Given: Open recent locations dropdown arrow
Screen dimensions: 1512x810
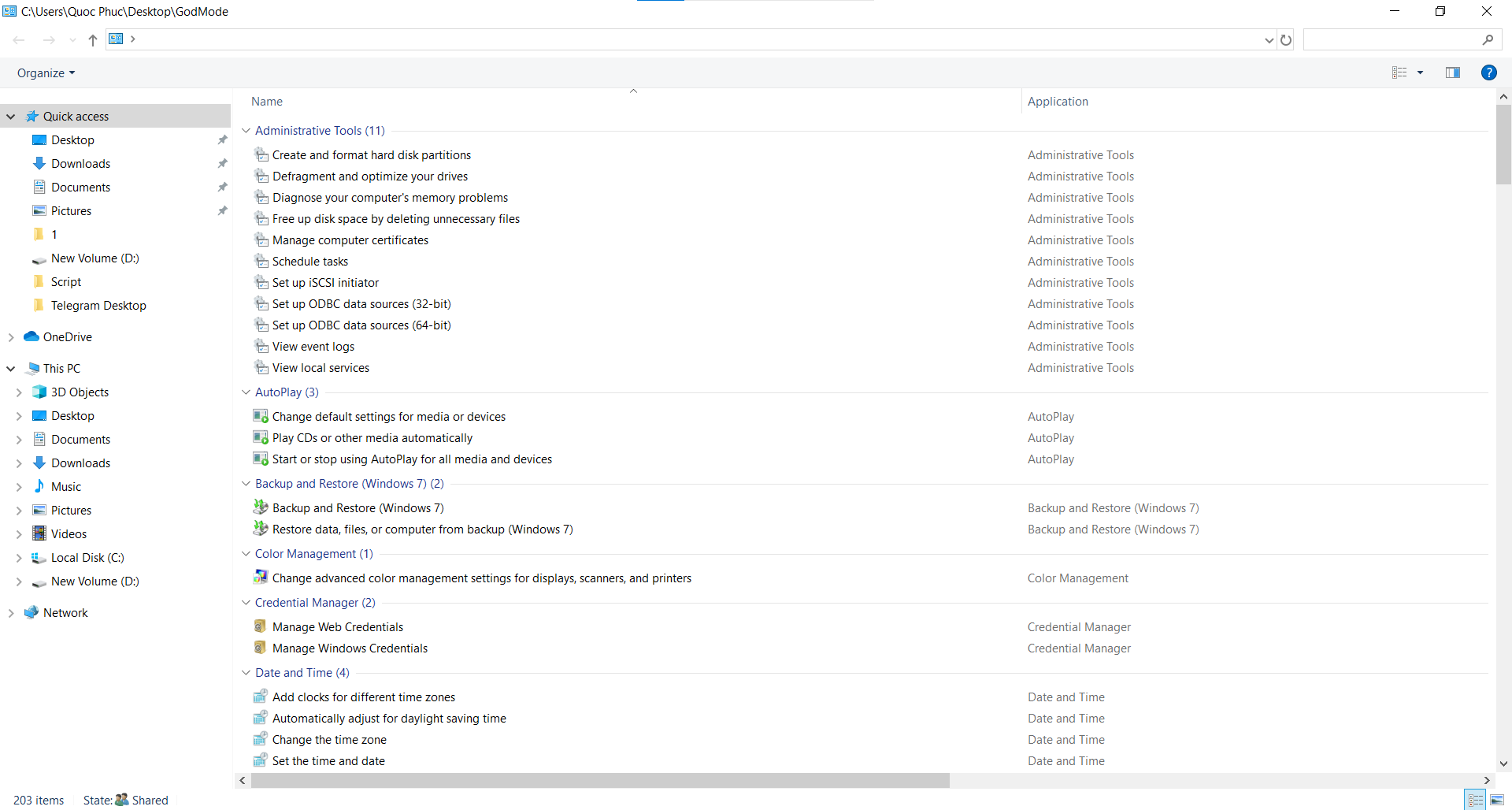Looking at the screenshot, I should pyautogui.click(x=72, y=39).
